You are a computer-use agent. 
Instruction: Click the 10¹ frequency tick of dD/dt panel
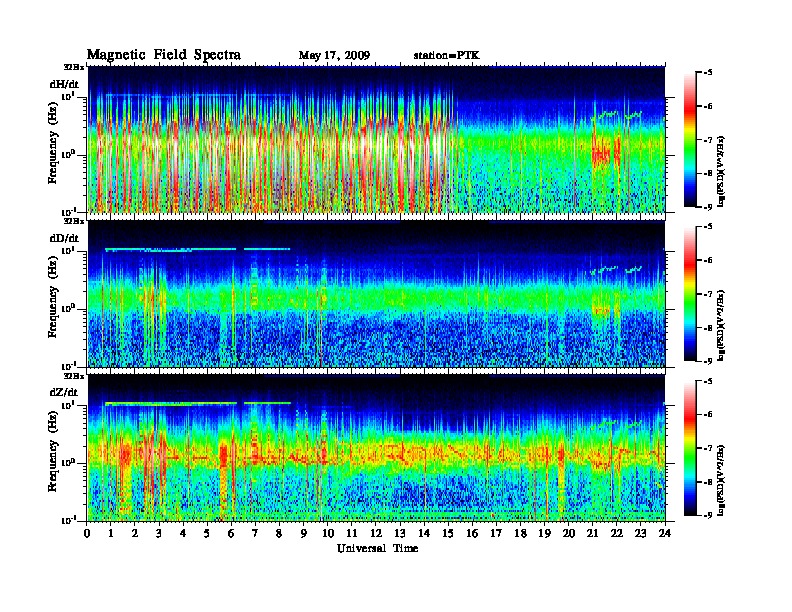tap(68, 250)
